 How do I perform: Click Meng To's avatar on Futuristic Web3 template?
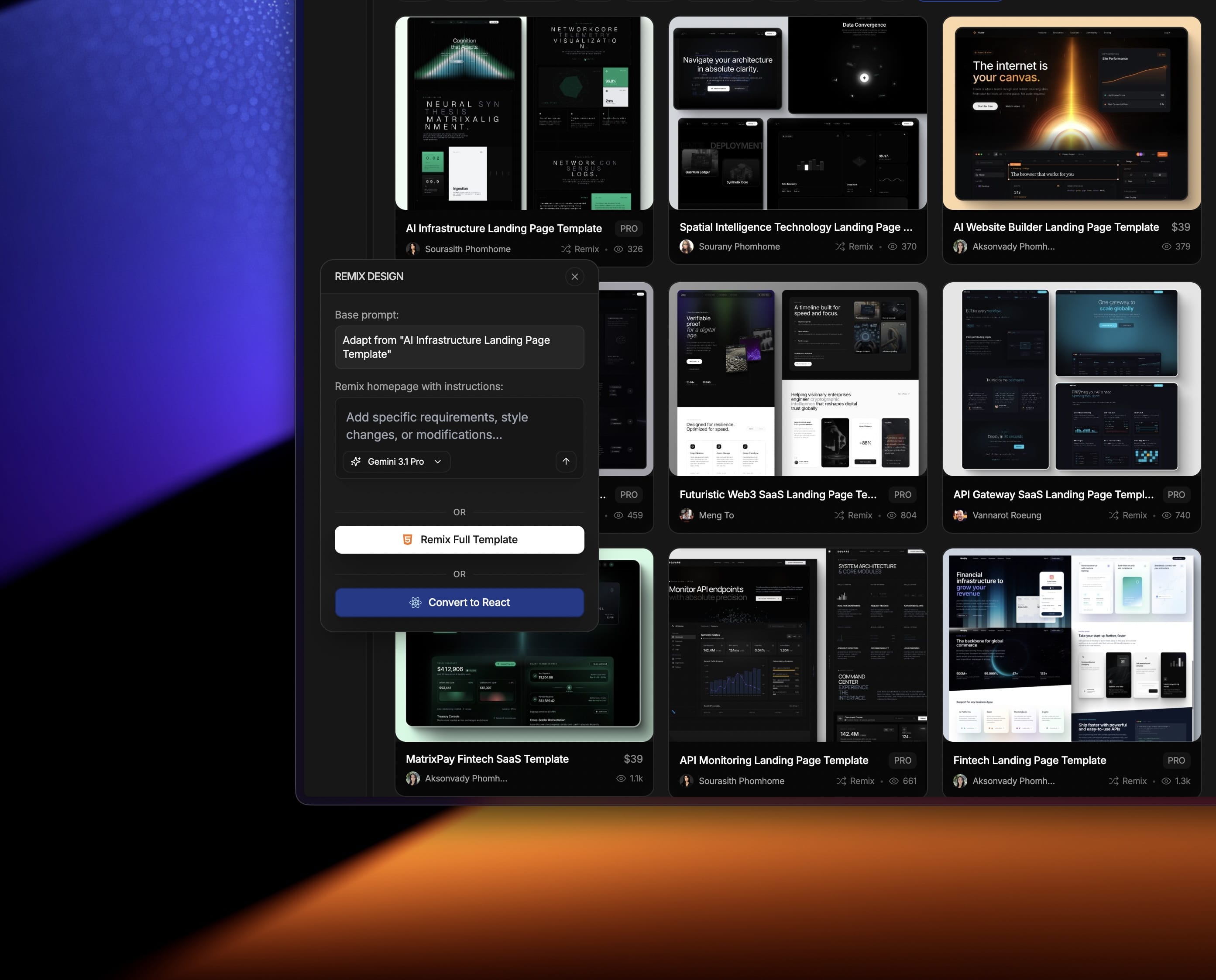pyautogui.click(x=686, y=515)
